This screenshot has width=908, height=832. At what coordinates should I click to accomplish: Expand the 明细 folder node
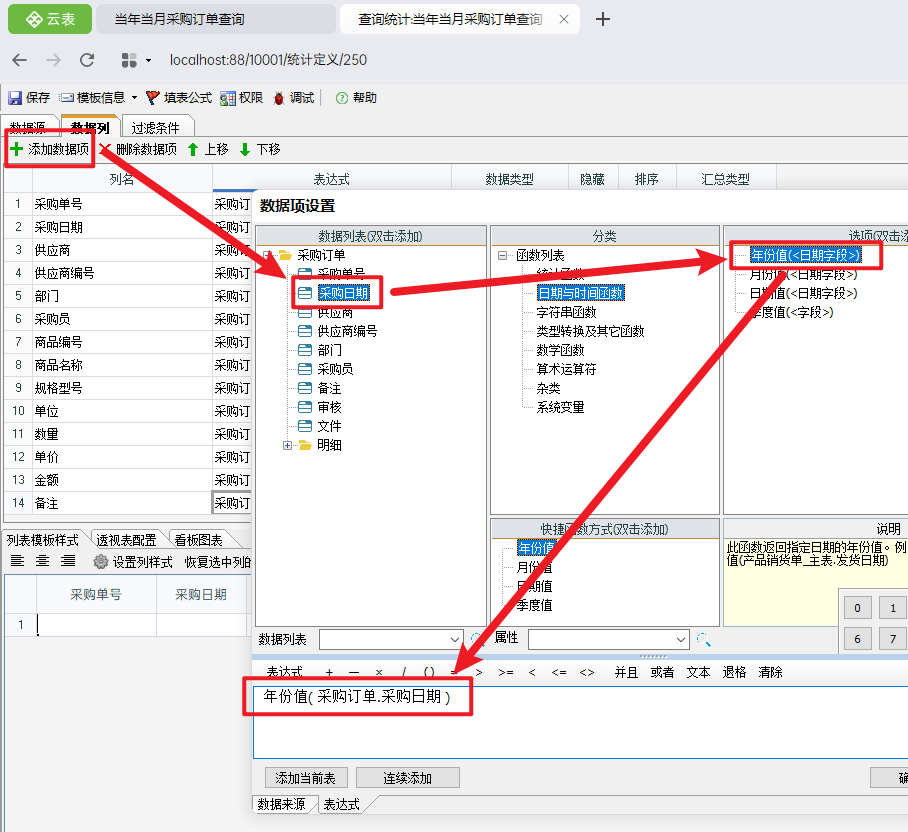tap(287, 445)
